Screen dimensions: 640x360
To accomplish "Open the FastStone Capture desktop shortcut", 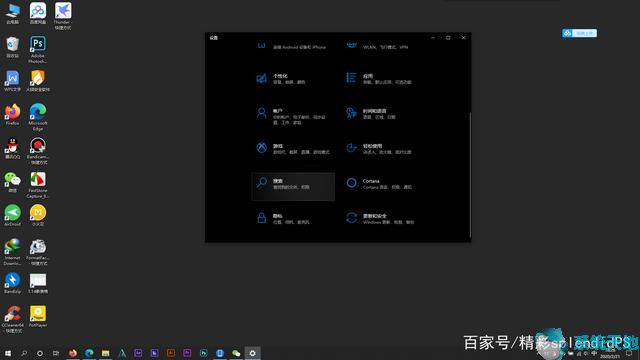I will [x=38, y=184].
